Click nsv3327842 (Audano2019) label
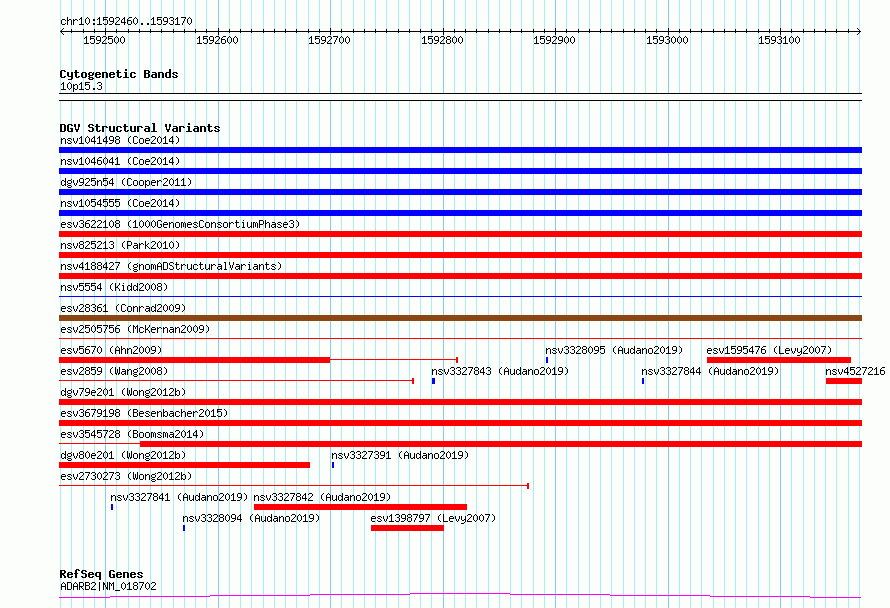The width and height of the screenshot is (890, 608). 322,497
